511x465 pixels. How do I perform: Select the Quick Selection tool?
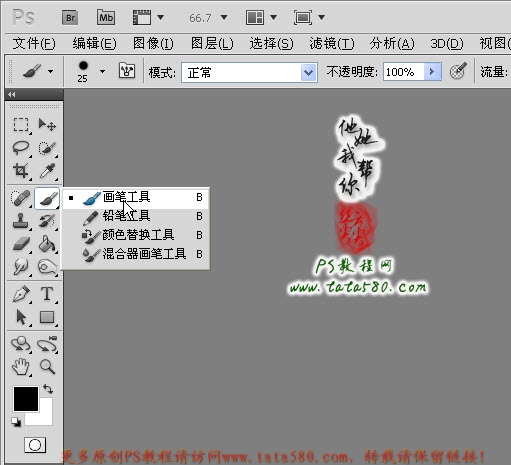[47, 148]
